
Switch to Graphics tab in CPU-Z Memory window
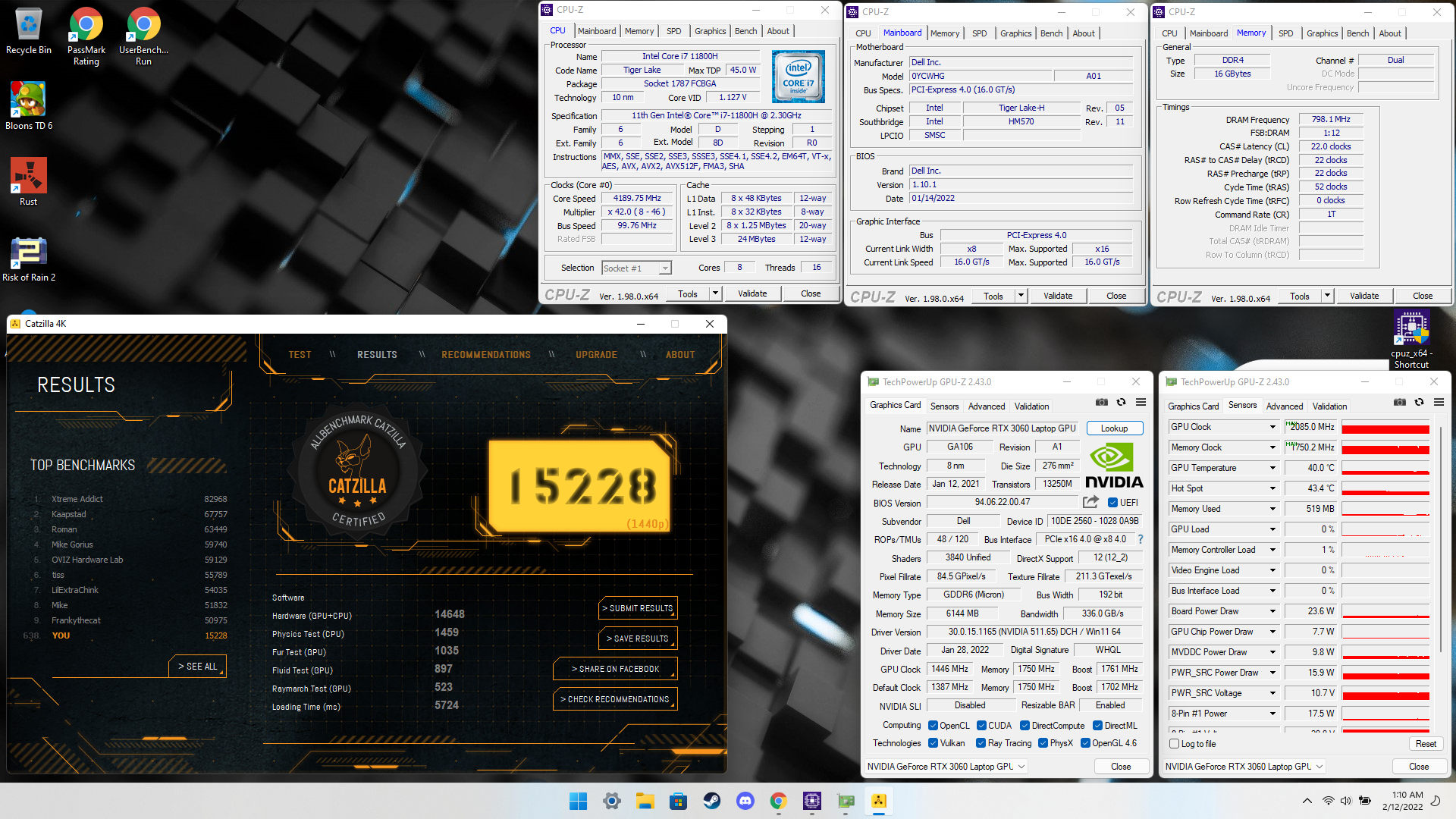coord(1322,33)
